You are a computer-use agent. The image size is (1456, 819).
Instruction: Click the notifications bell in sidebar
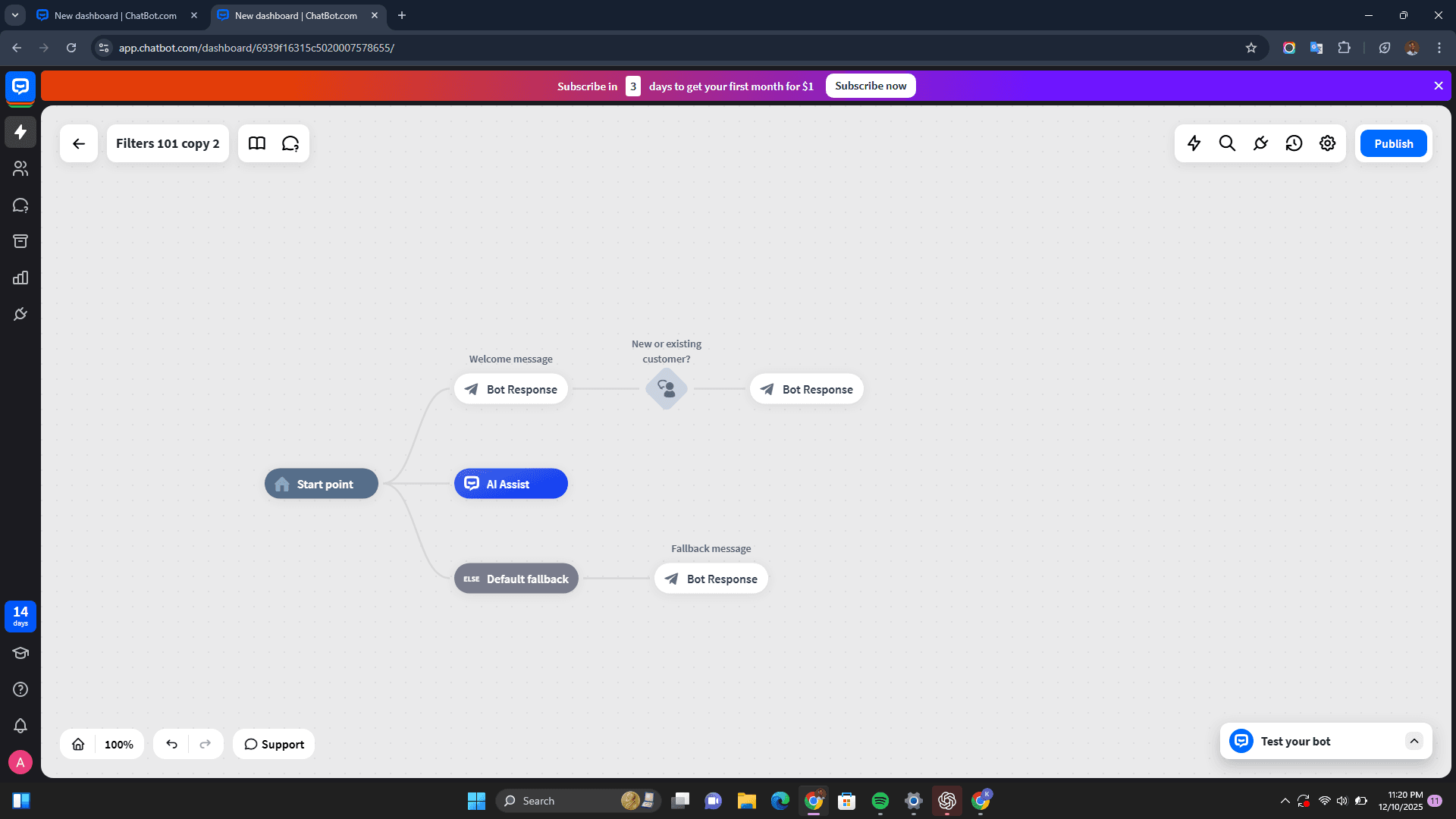click(20, 726)
